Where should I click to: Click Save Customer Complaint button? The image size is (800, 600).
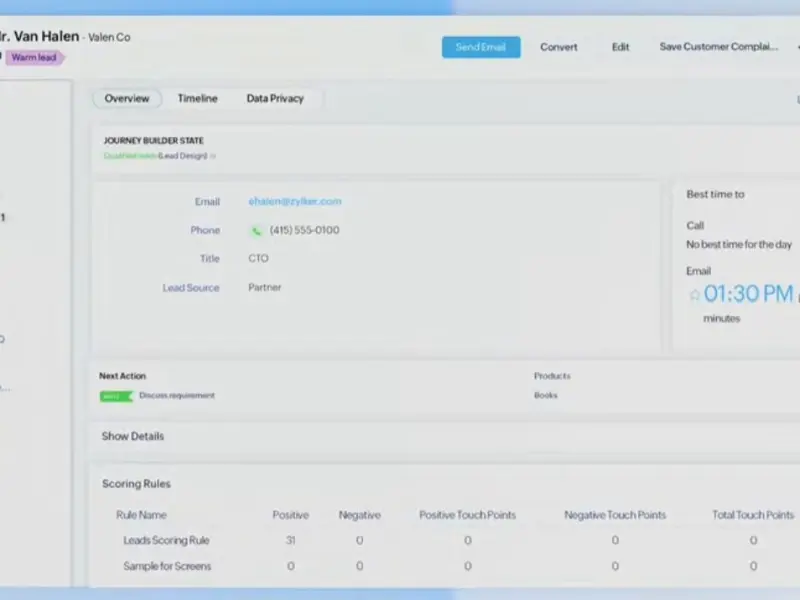718,47
